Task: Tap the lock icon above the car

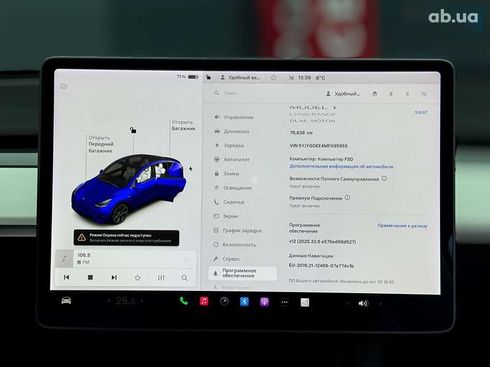Action: [x=133, y=130]
